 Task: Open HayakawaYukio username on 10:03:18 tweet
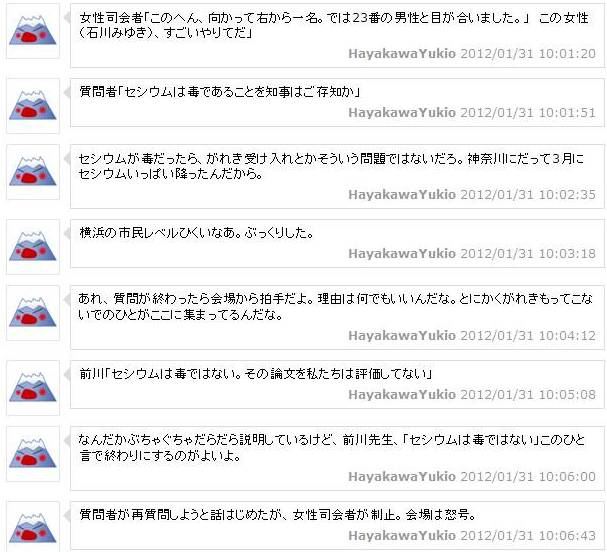(402, 254)
